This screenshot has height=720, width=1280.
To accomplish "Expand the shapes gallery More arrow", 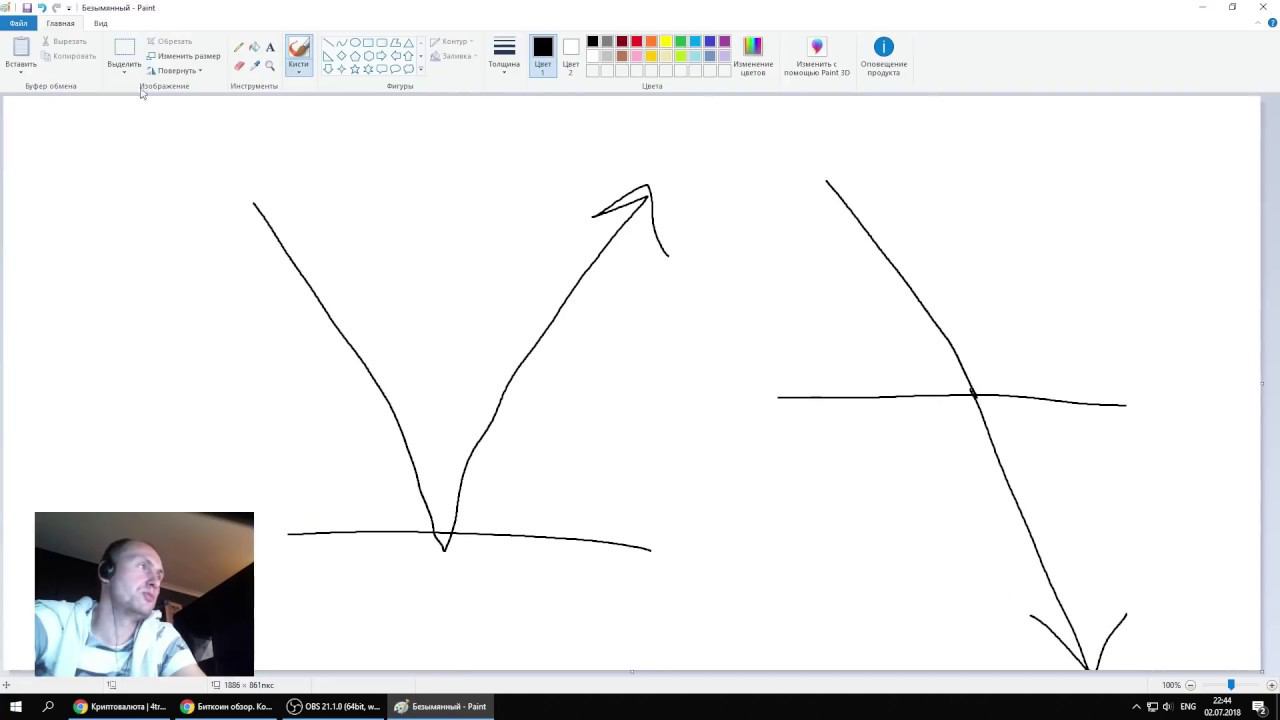I will pyautogui.click(x=421, y=69).
